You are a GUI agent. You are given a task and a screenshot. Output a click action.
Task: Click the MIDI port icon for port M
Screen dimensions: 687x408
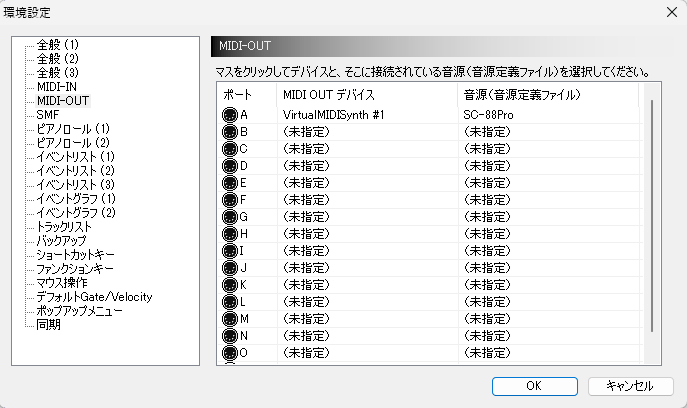[230, 319]
